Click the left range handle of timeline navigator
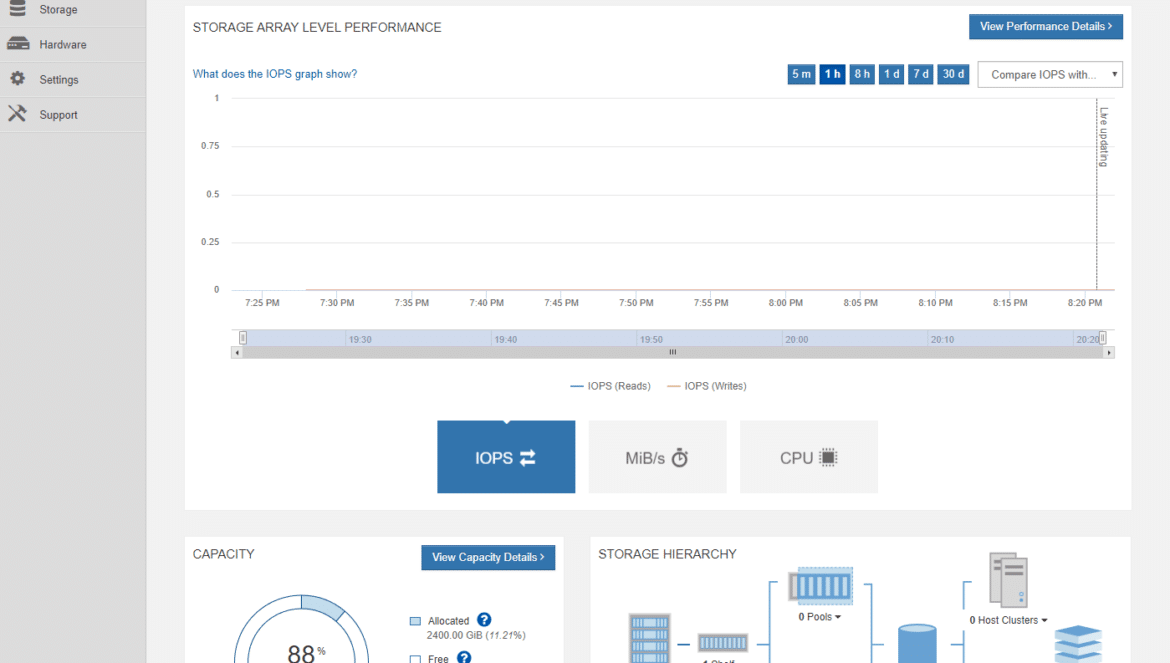Image resolution: width=1170 pixels, height=663 pixels. (243, 338)
